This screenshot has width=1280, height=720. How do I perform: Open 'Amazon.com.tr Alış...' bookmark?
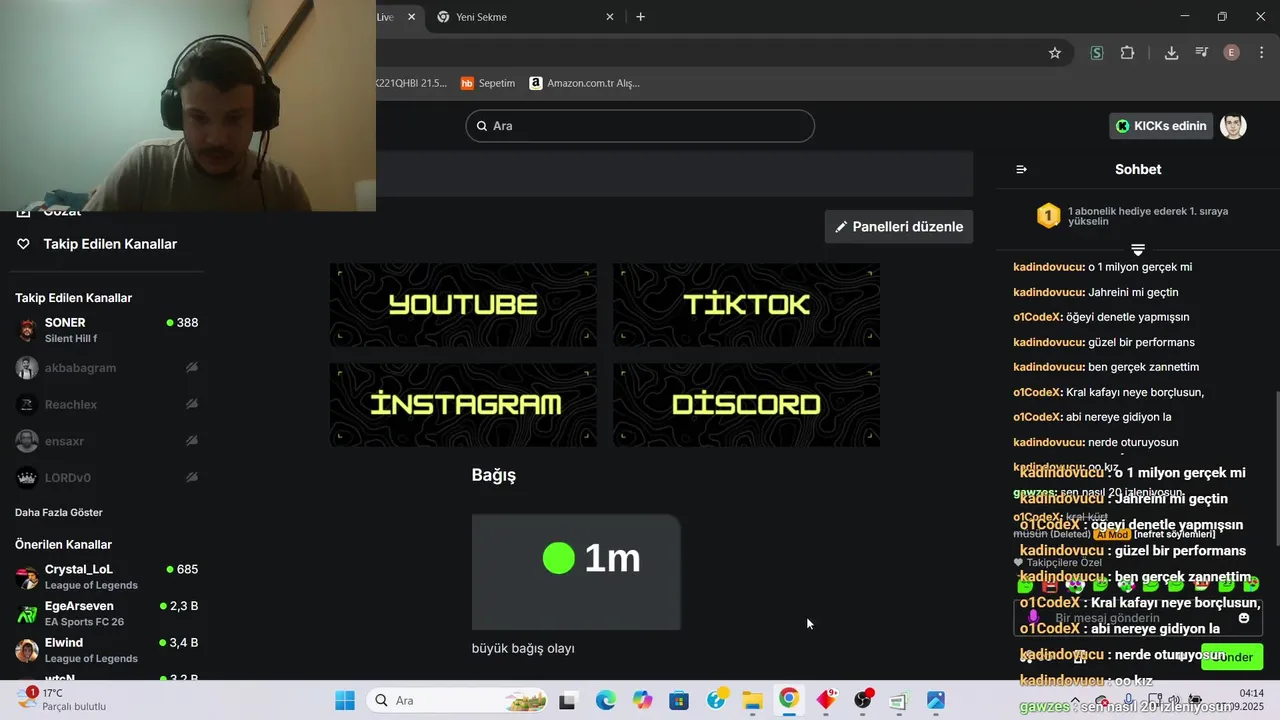[x=585, y=83]
